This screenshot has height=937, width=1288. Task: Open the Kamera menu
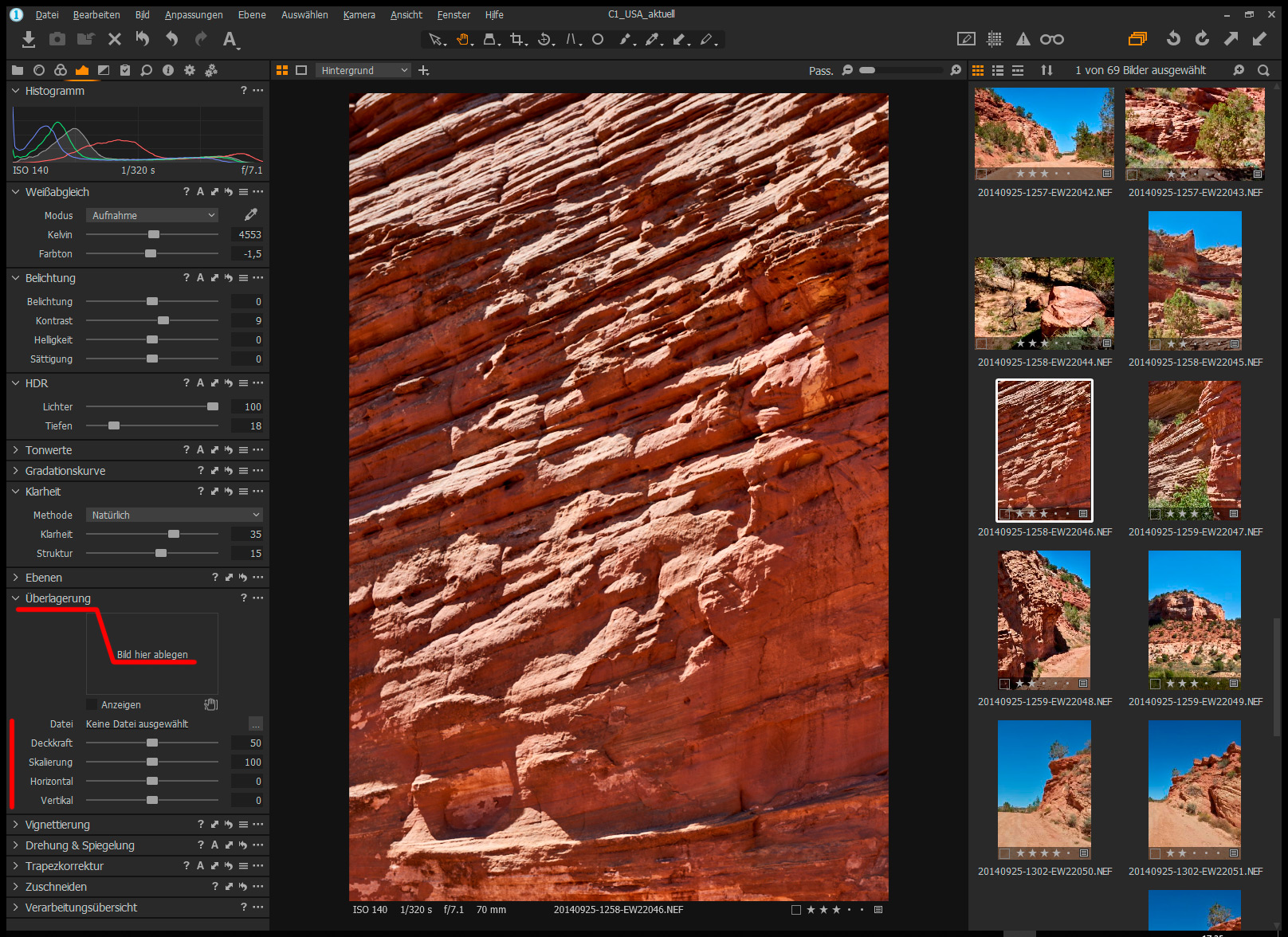coord(359,14)
